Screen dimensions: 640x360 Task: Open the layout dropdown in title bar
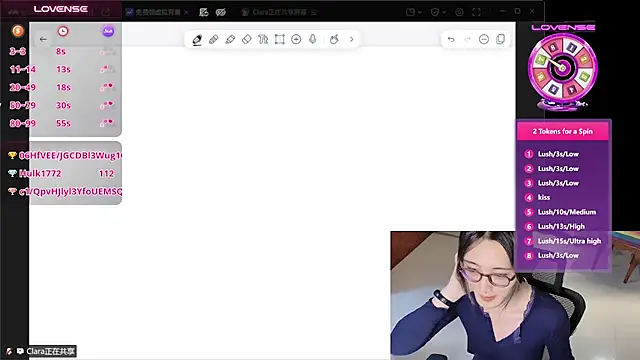pyautogui.click(x=413, y=12)
